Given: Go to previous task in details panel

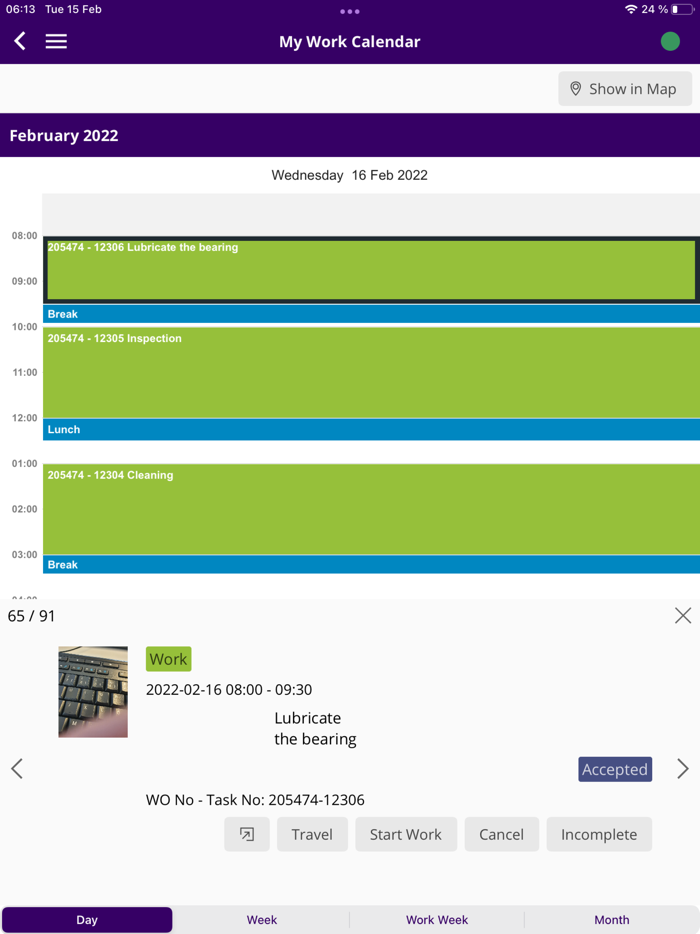Looking at the screenshot, I should (17, 768).
